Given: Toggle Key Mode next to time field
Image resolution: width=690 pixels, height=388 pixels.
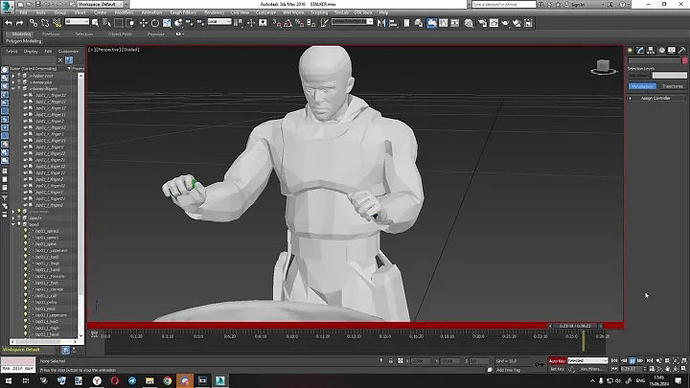Looking at the screenshot, I should 615,369.
